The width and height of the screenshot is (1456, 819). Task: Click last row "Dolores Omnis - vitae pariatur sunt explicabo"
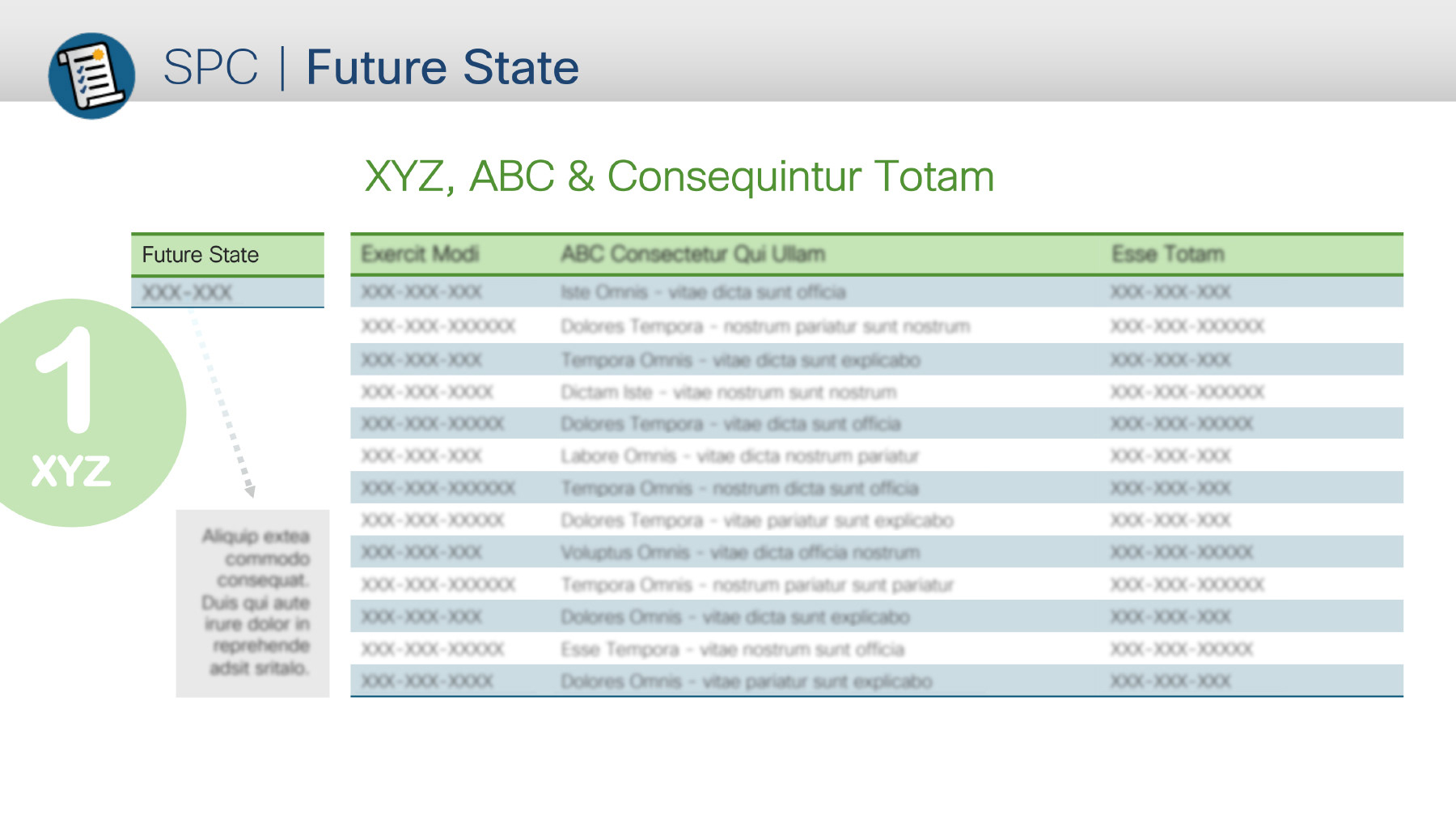coord(877,681)
